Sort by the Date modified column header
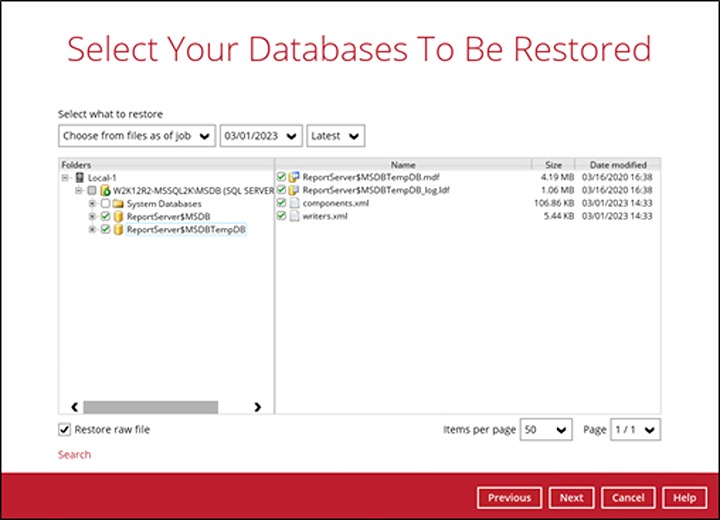Viewport: 720px width, 520px height. pos(617,164)
